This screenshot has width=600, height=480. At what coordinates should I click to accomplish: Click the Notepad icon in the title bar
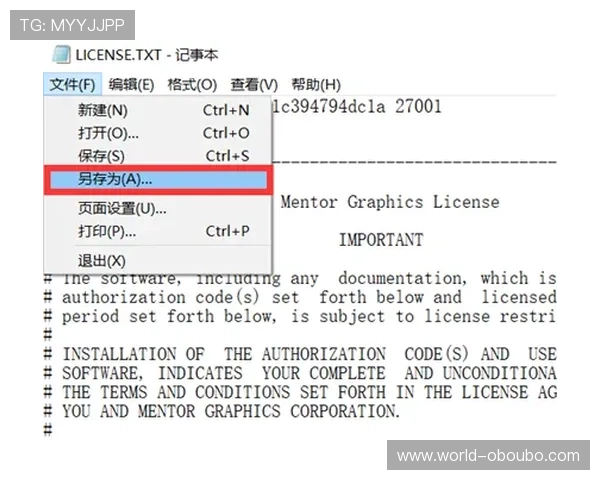61,55
